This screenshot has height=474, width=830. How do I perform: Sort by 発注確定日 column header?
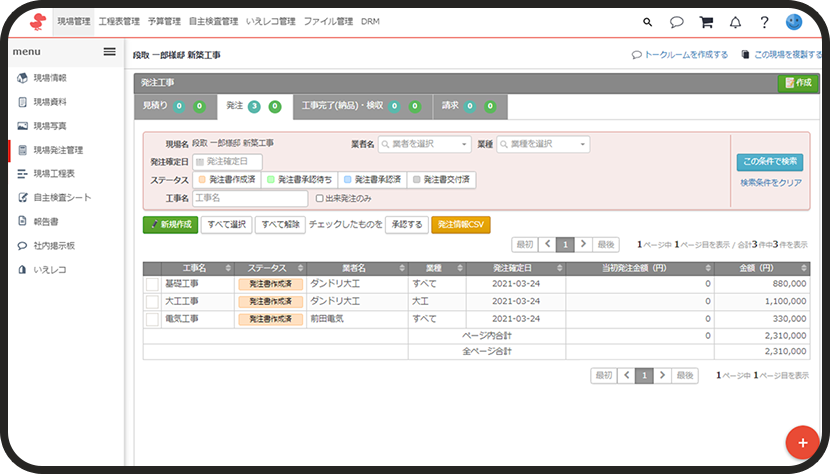(x=516, y=268)
